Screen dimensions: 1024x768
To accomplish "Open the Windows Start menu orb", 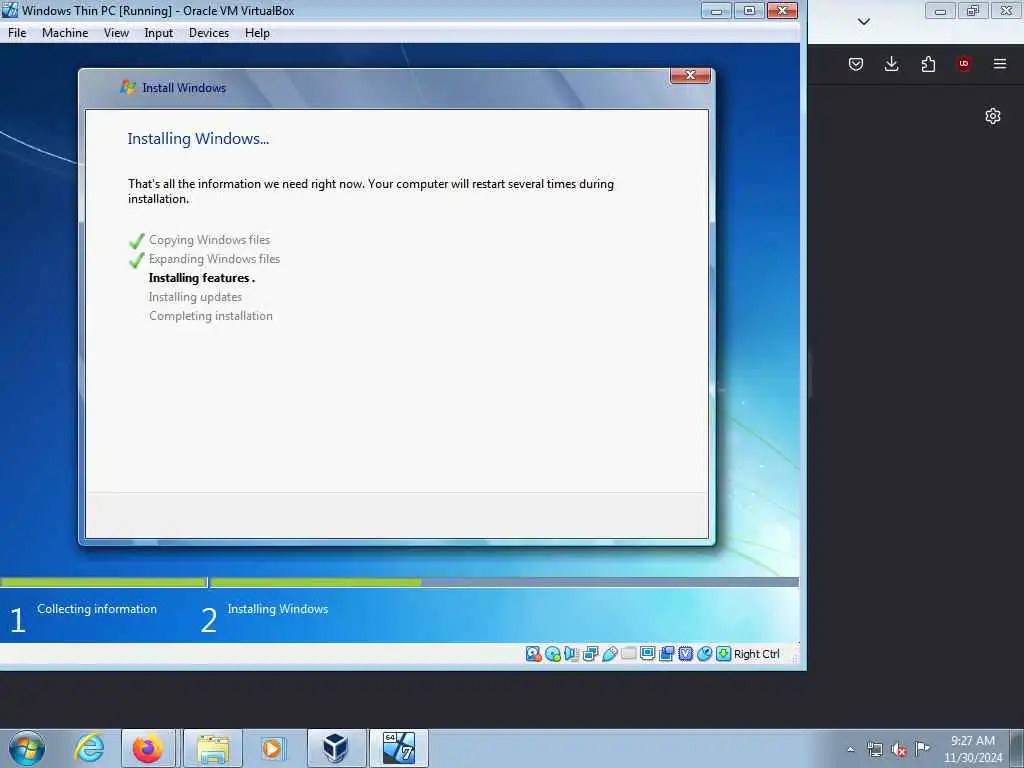I will click(x=27, y=748).
